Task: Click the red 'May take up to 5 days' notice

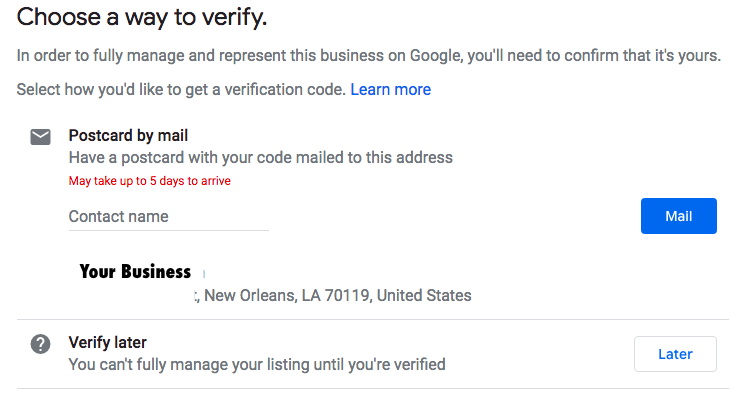Action: [156, 181]
